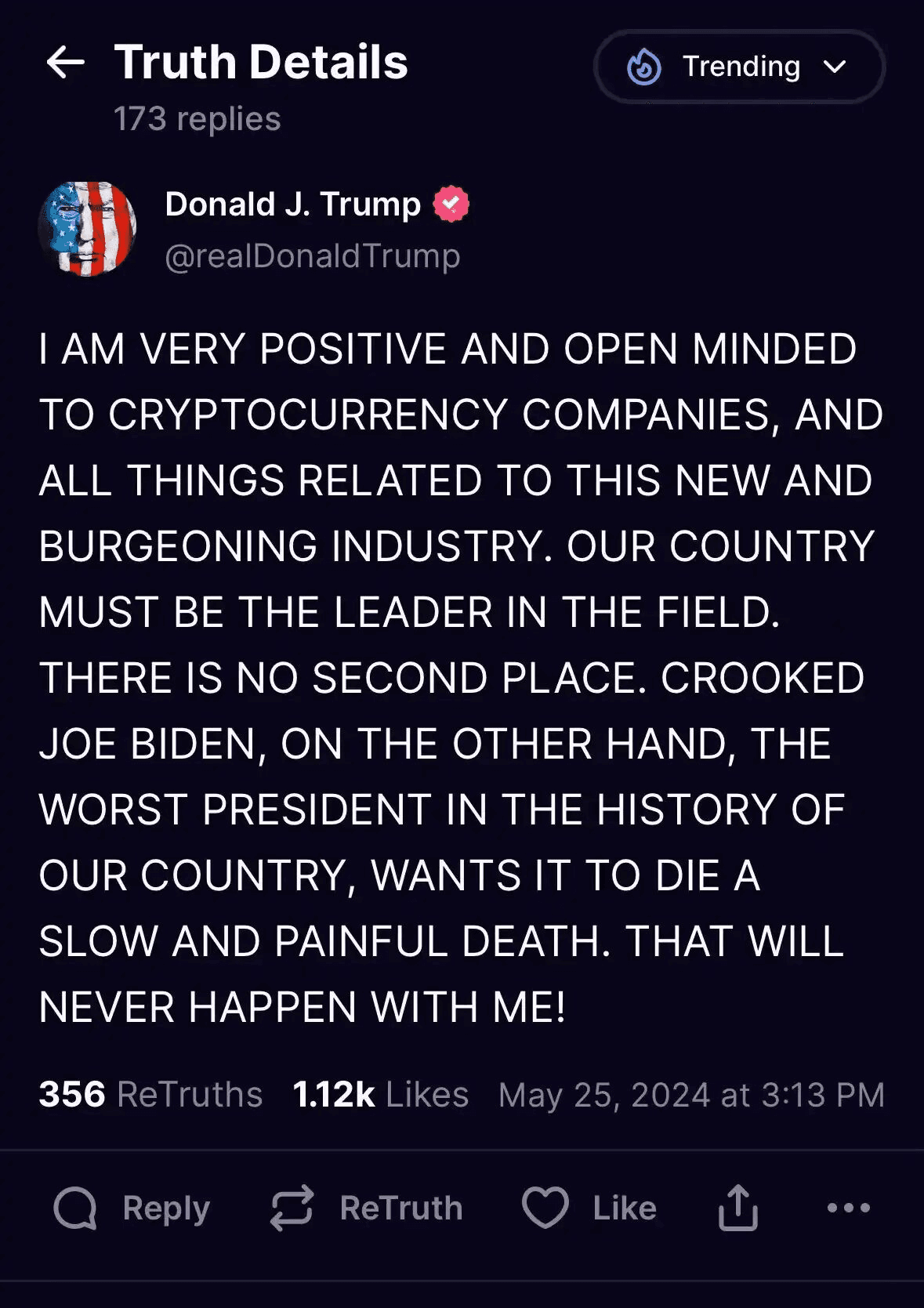The height and width of the screenshot is (1308, 924).
Task: Open the share upload icon
Action: [737, 1208]
